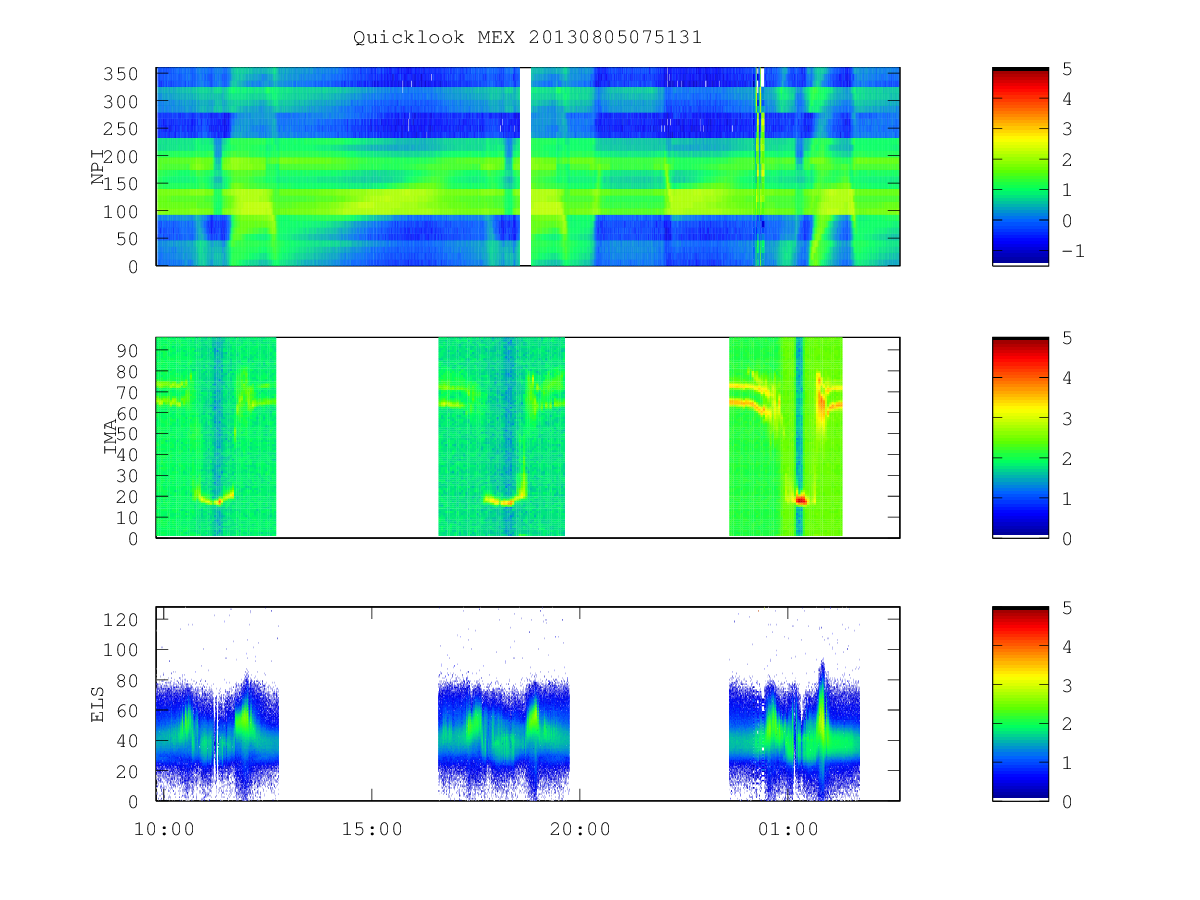The image size is (1200, 900).
Task: Click the NPI panel color bar
Action: 1020,166
